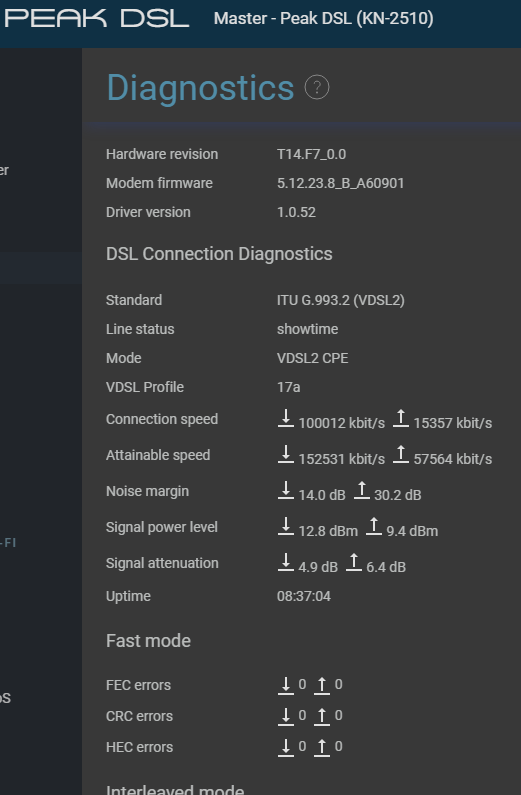Select the highlighted sidebar menu item
Screen dimensions: 521x795
[x=41, y=267]
